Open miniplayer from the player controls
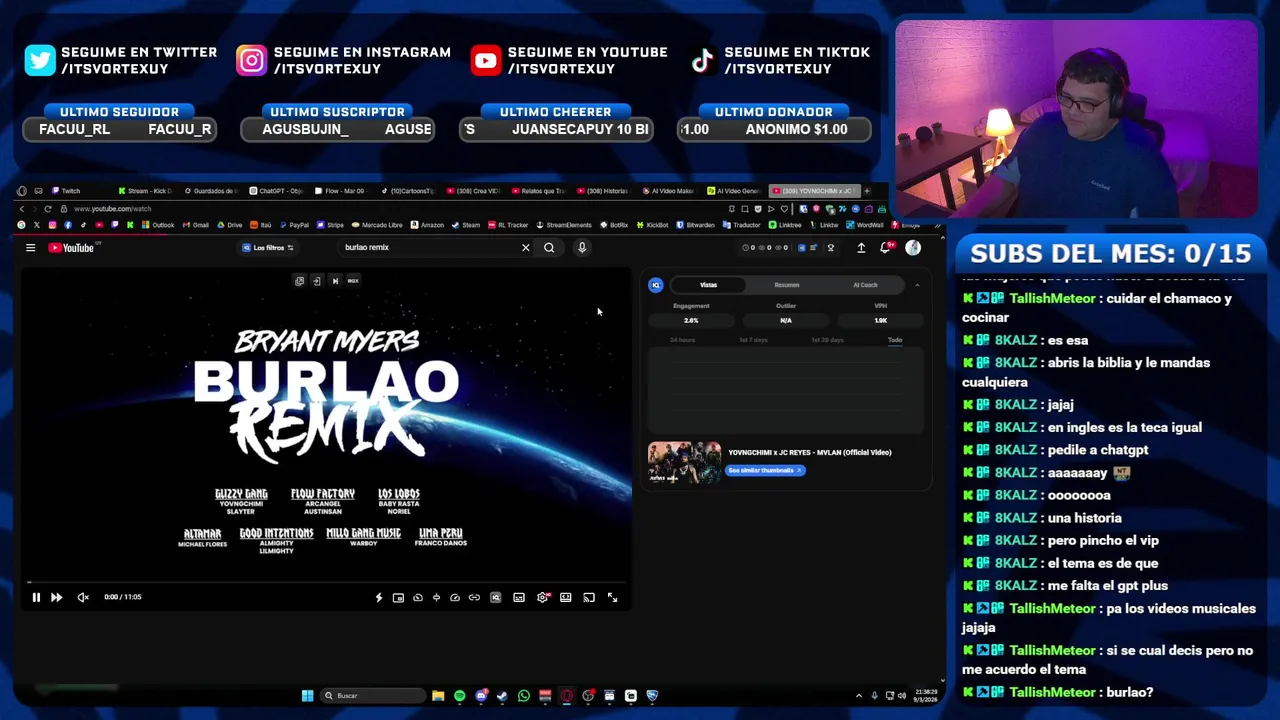The width and height of the screenshot is (1280, 720). tap(398, 597)
